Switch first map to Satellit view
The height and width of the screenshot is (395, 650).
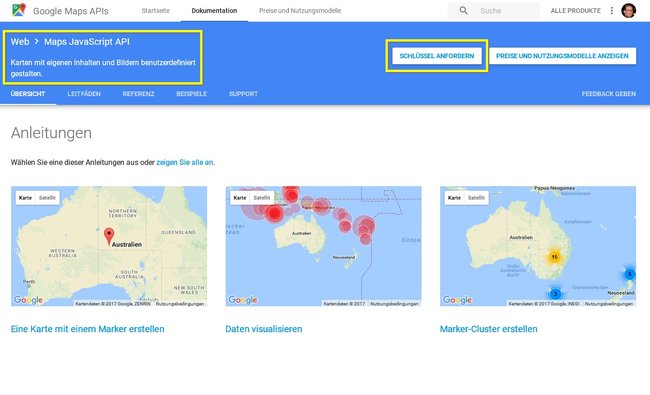[x=47, y=198]
